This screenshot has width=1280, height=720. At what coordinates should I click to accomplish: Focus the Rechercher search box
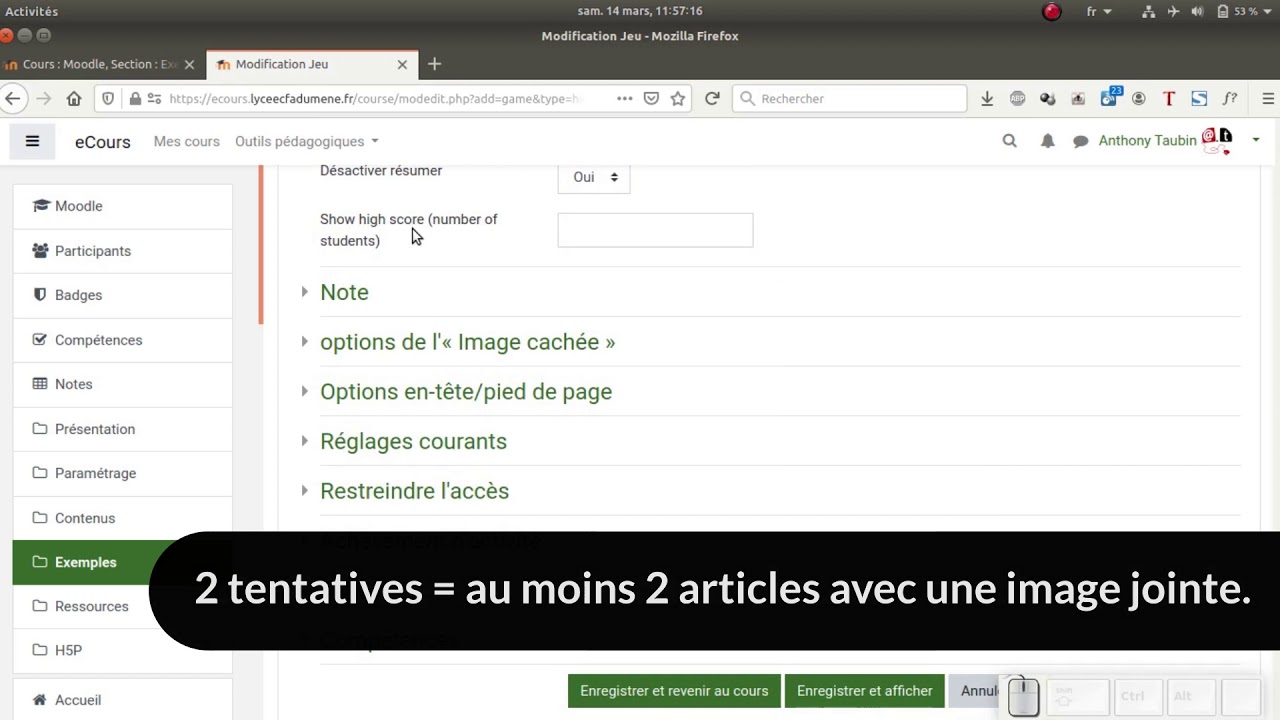[850, 98]
